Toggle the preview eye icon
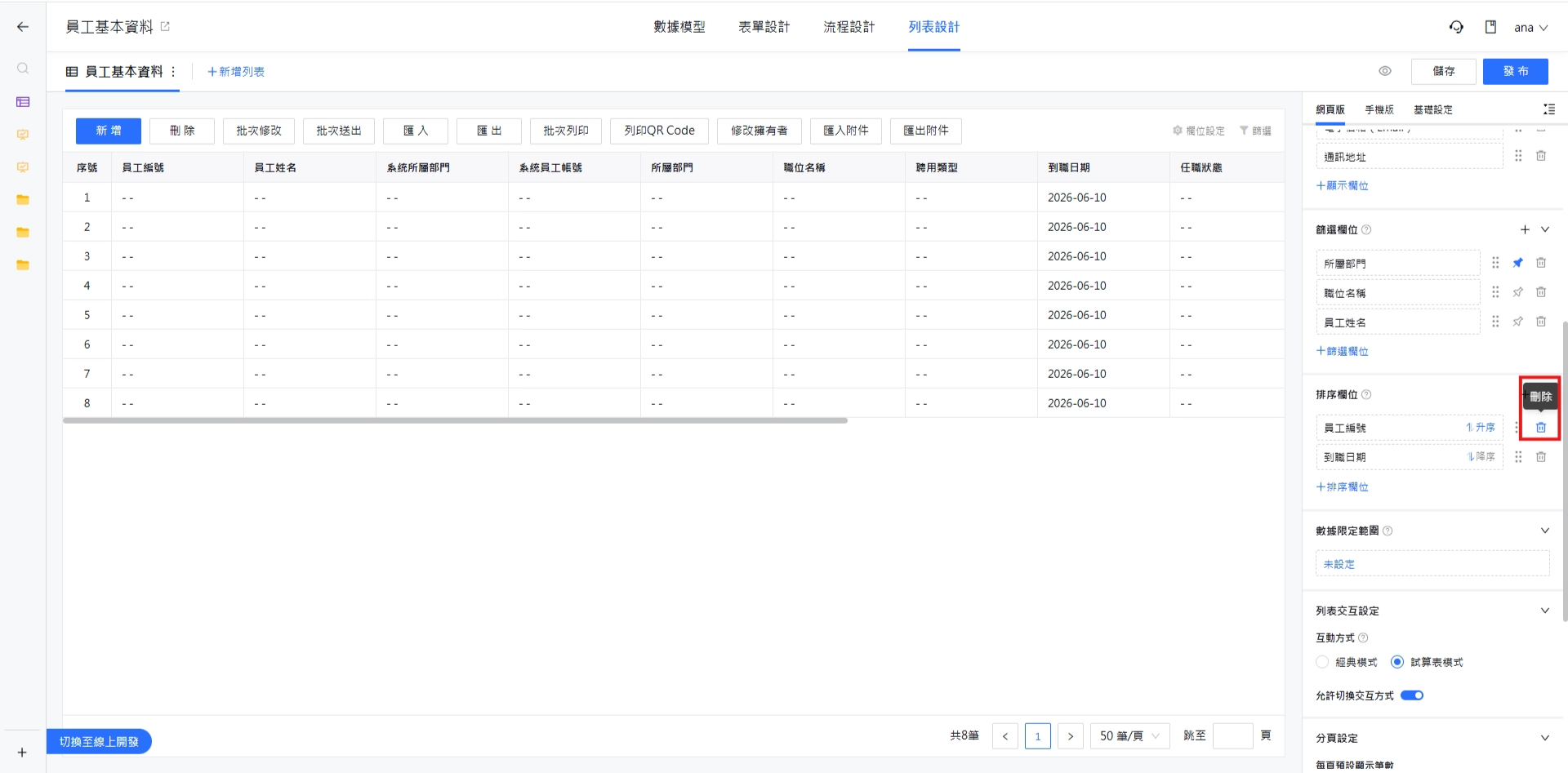 coord(1385,71)
